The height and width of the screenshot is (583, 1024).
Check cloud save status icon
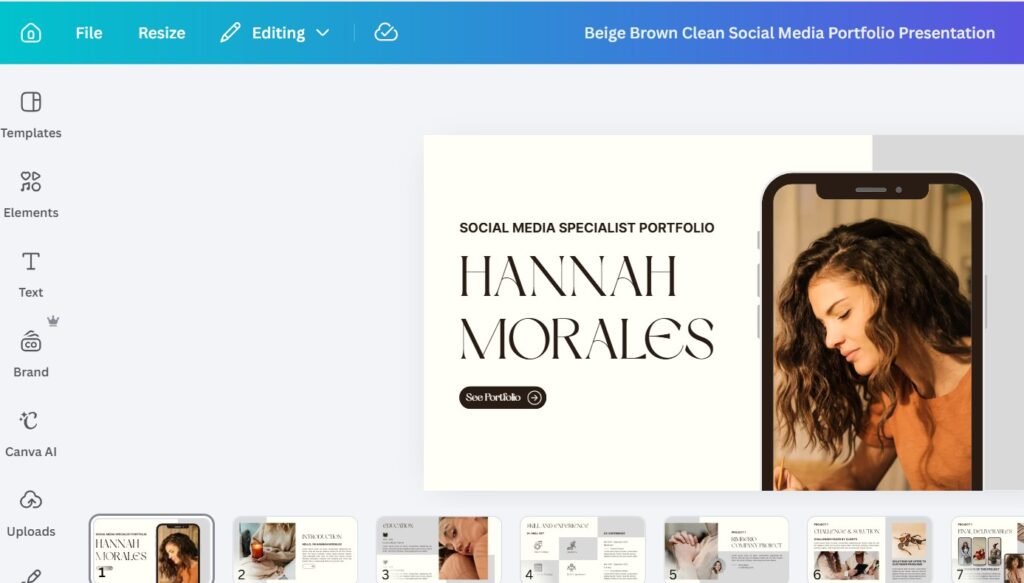(386, 32)
